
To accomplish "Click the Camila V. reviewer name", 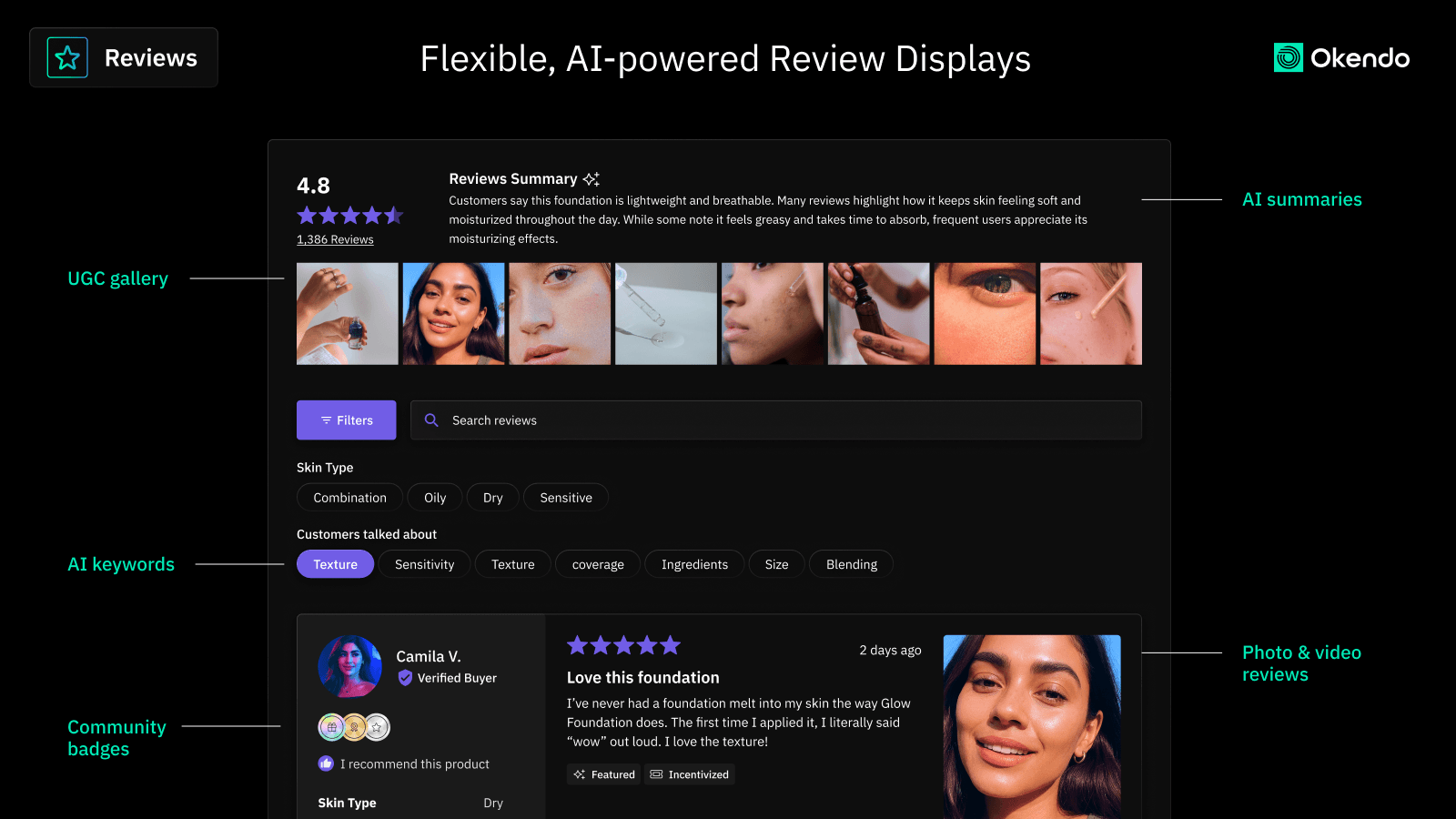I will 429,656.
